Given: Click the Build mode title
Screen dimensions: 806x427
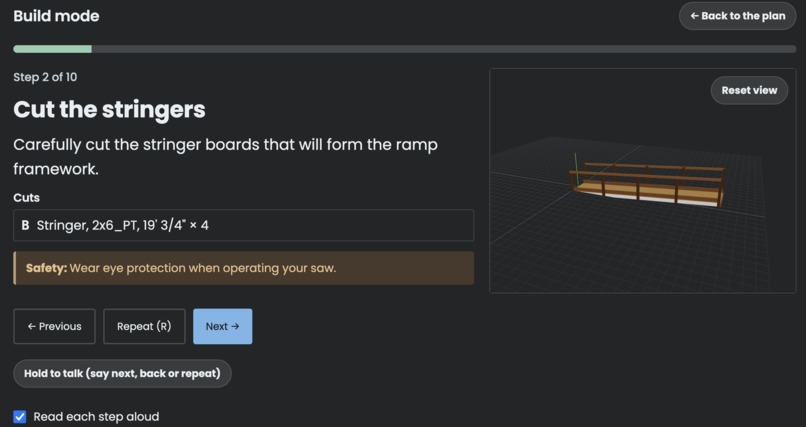Looking at the screenshot, I should tap(56, 16).
